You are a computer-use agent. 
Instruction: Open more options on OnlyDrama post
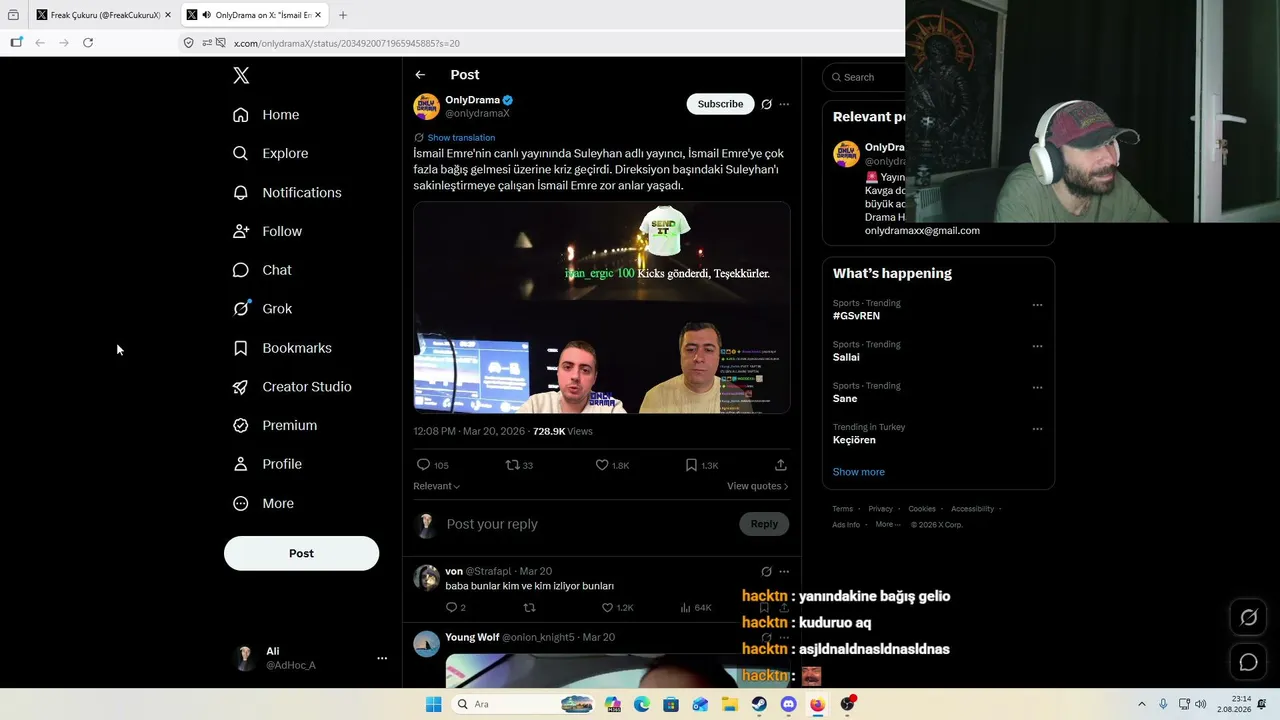784,104
